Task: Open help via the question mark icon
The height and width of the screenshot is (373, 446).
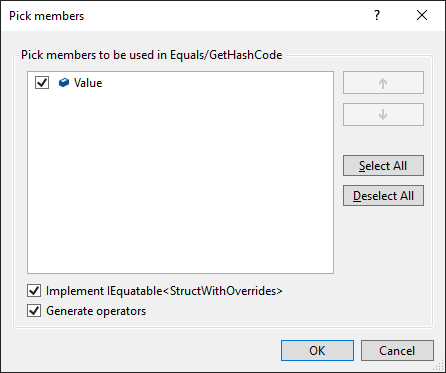Action: click(x=377, y=15)
